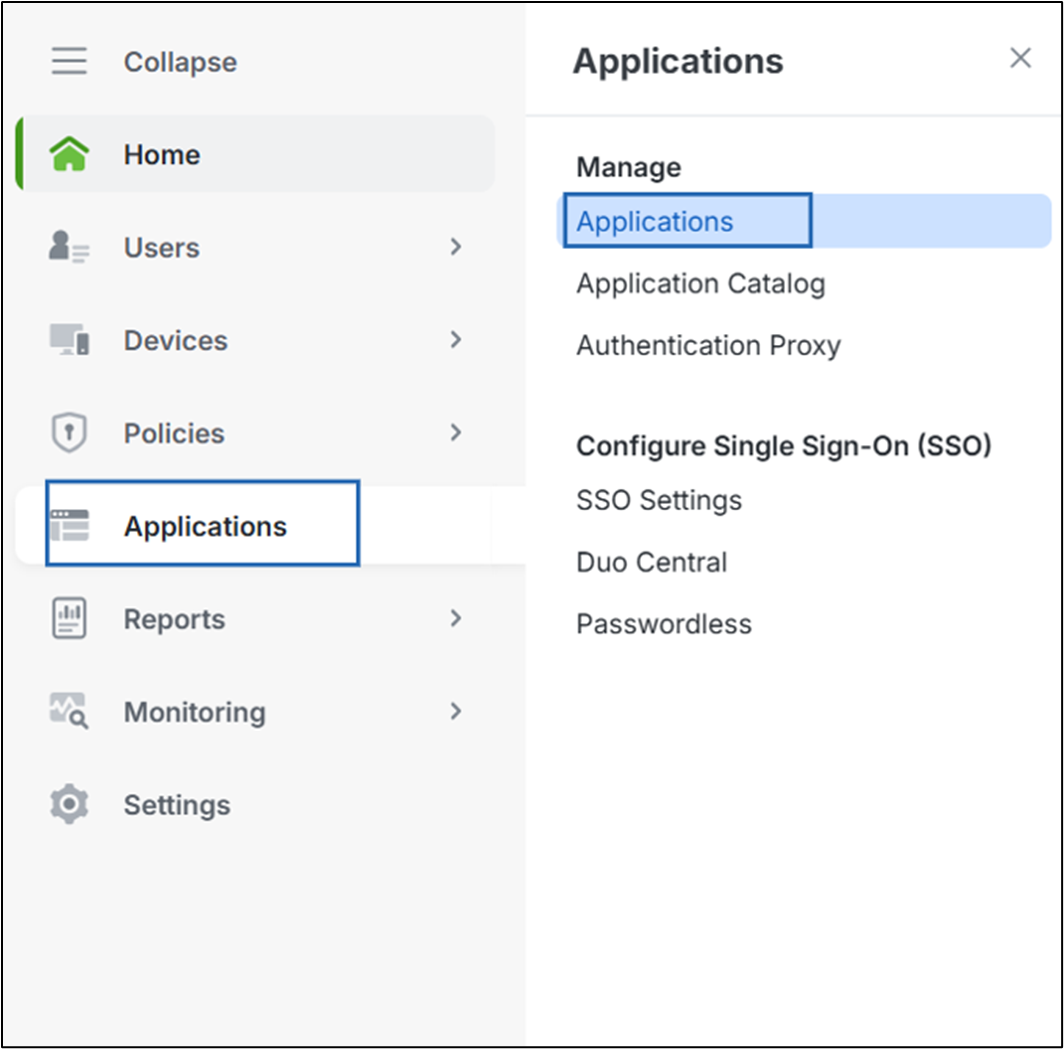The image size is (1064, 1049).
Task: Open the Reports menu label
Action: coord(174,619)
